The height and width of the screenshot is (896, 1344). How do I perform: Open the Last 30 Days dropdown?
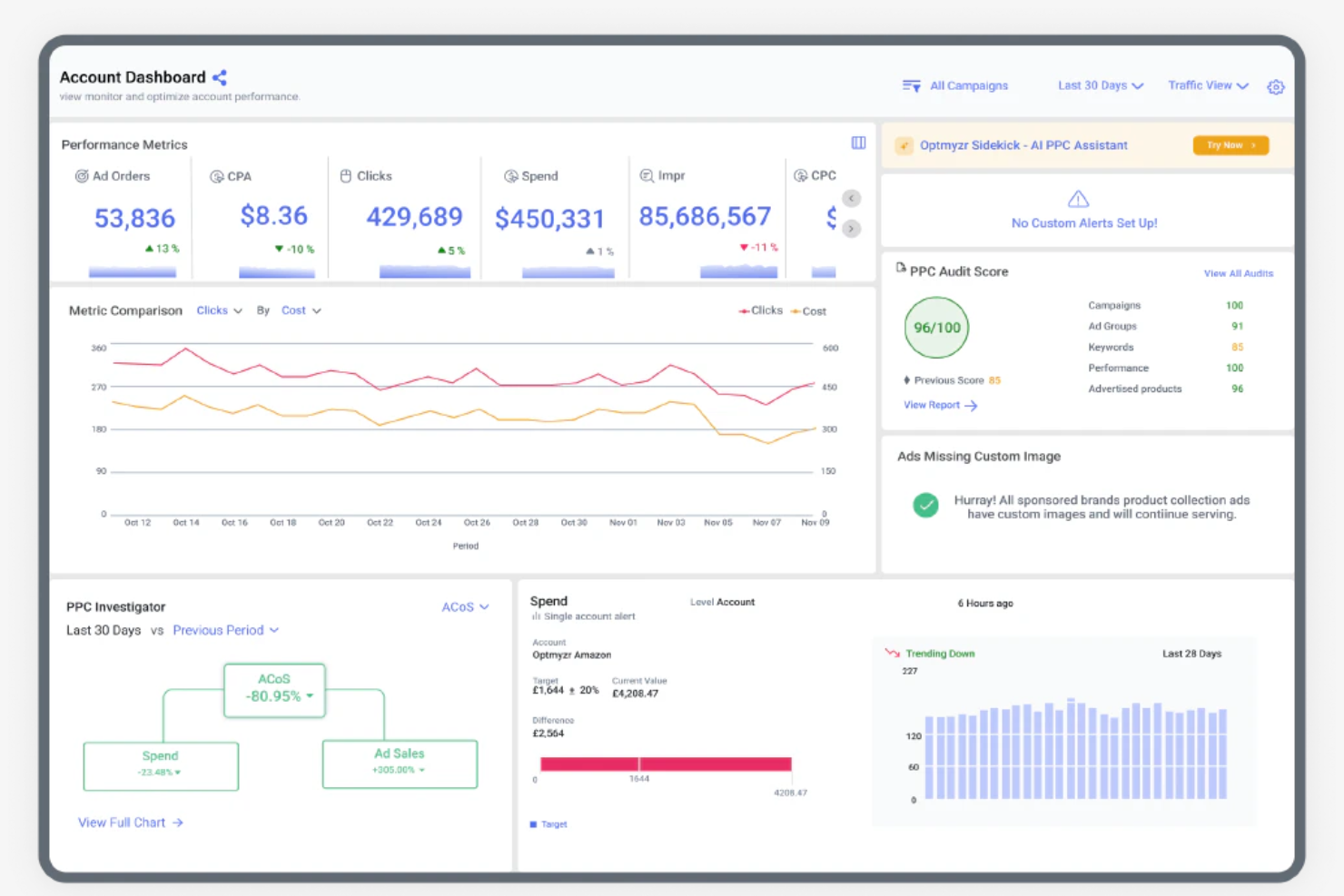pos(1099,85)
